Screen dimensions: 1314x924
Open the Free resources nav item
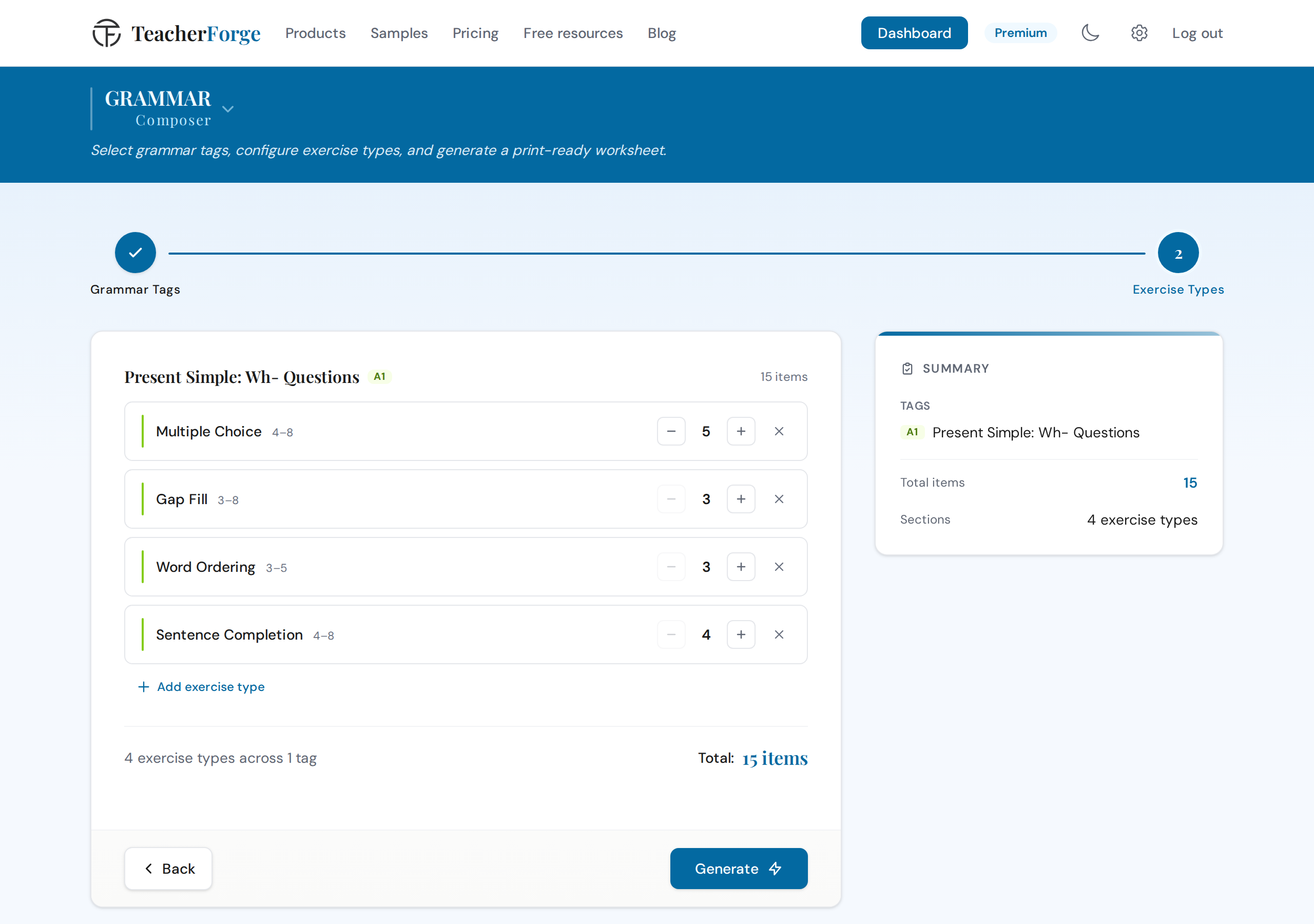[573, 33]
